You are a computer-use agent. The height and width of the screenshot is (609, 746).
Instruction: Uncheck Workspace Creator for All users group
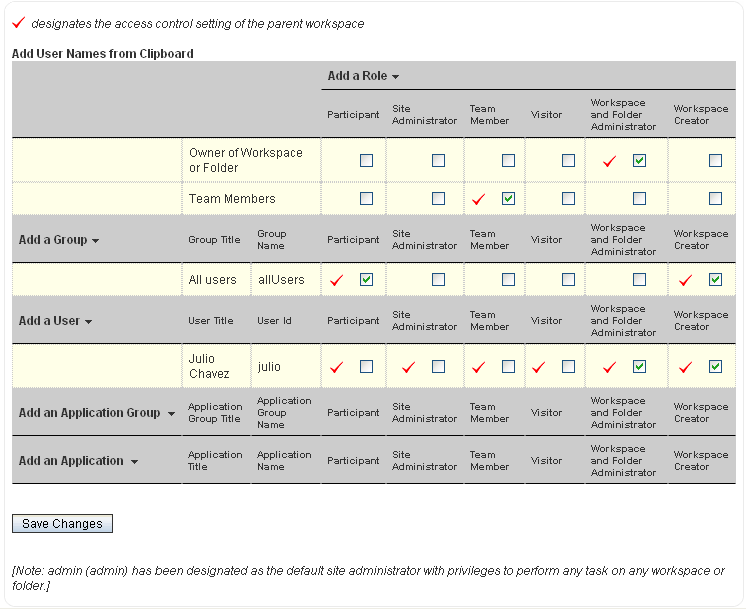pos(715,279)
